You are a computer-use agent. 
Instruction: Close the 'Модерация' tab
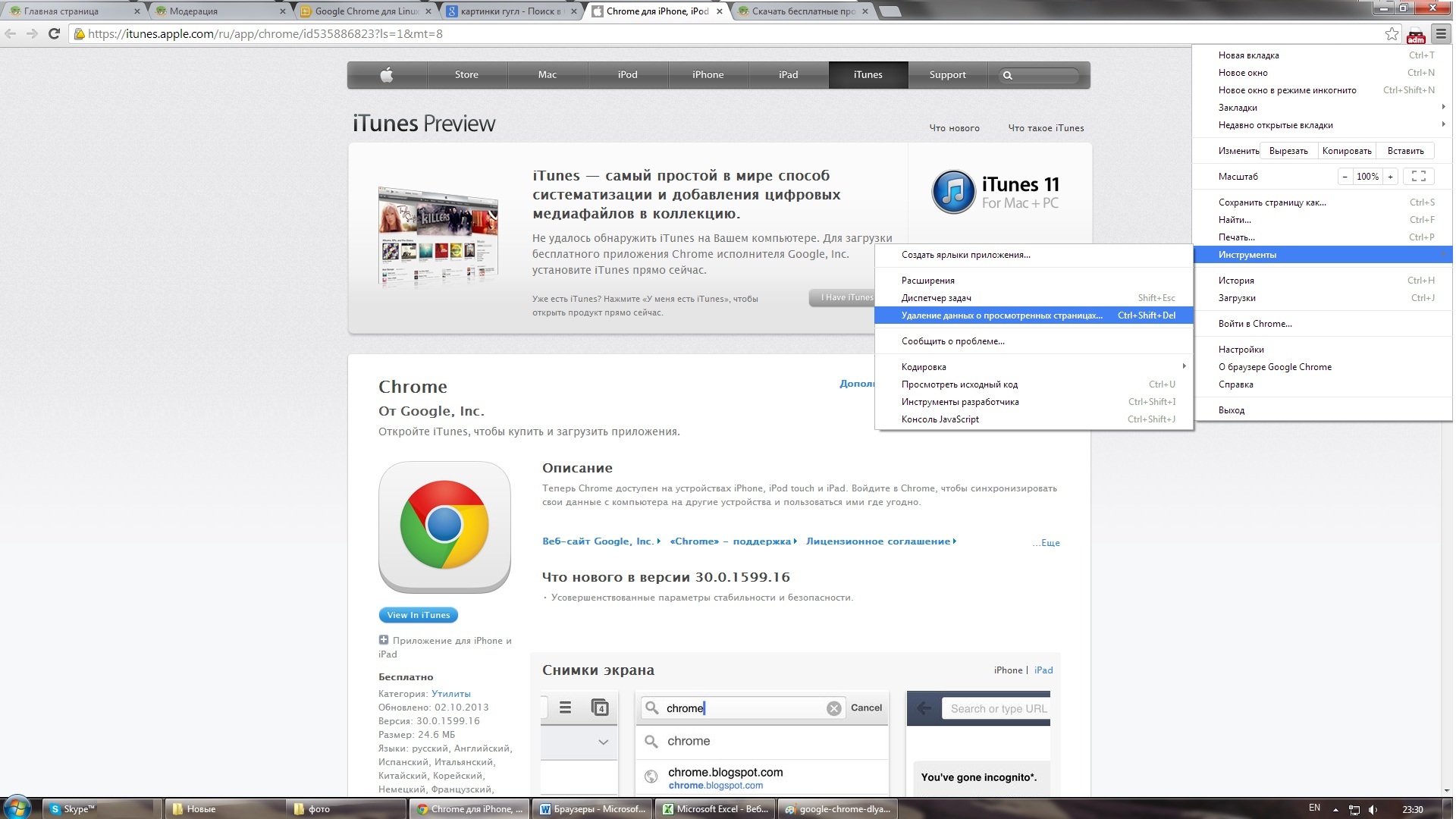(x=282, y=11)
